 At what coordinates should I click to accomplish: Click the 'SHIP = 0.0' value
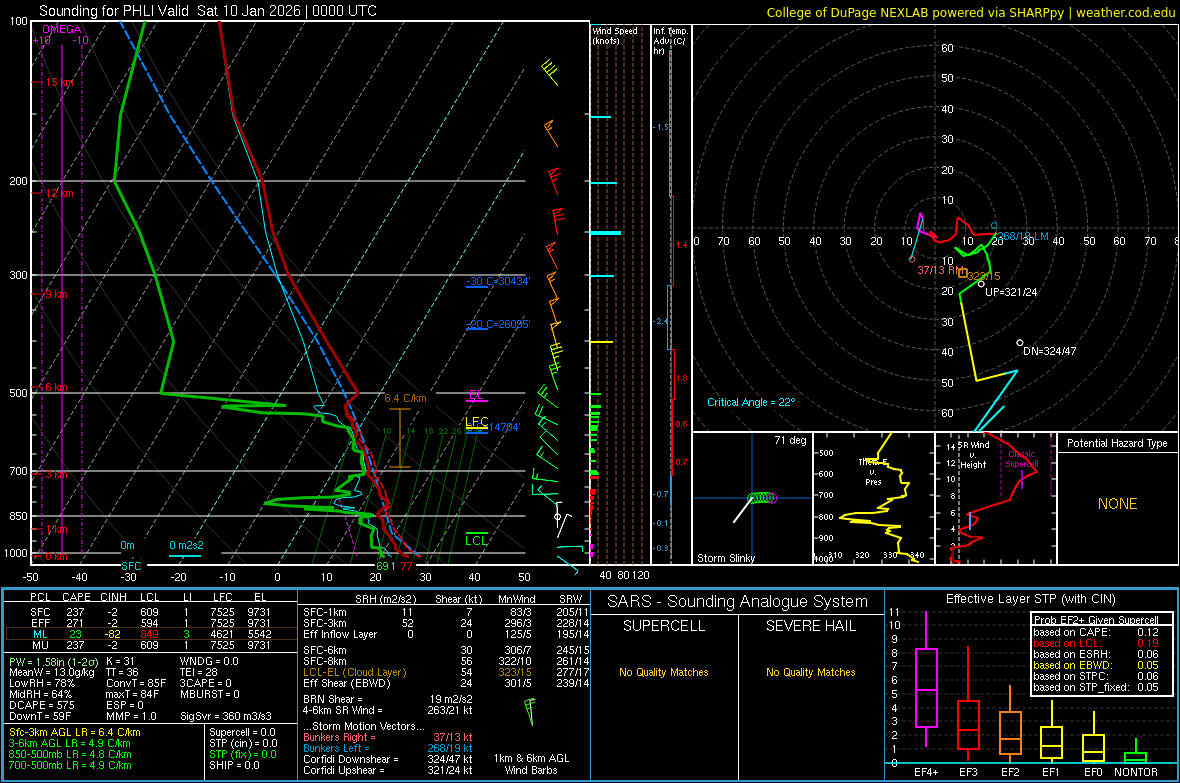tap(234, 765)
